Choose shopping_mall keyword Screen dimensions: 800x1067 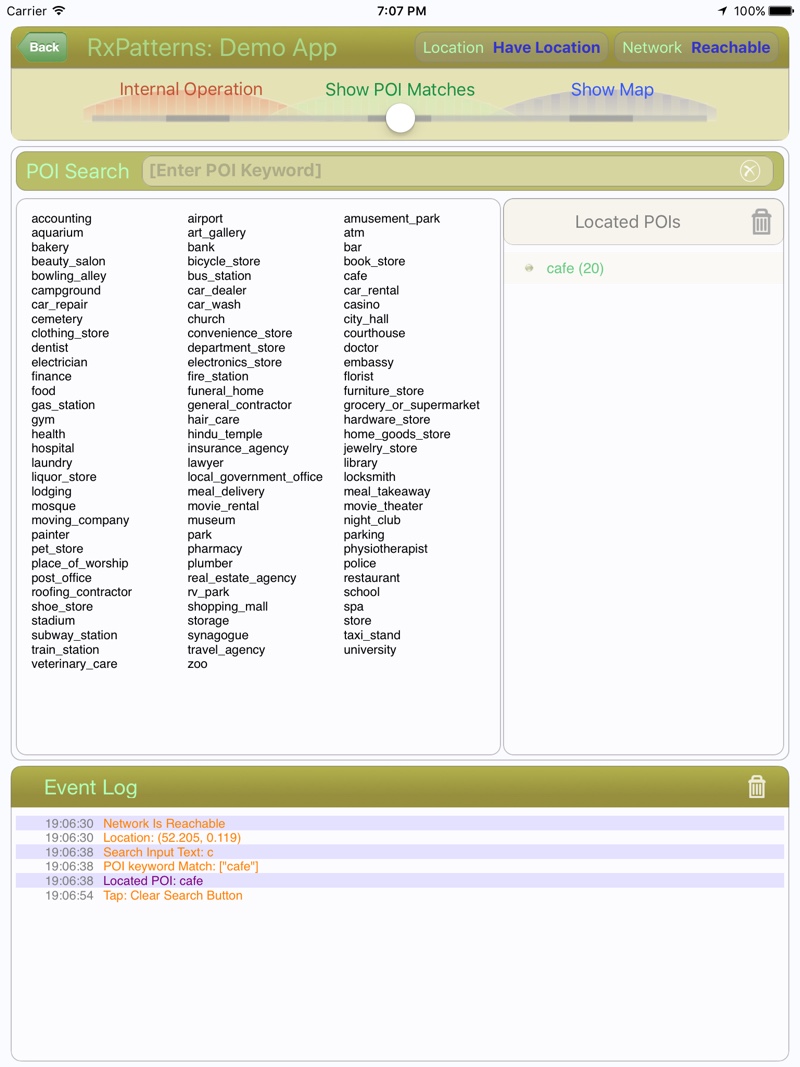tap(227, 607)
